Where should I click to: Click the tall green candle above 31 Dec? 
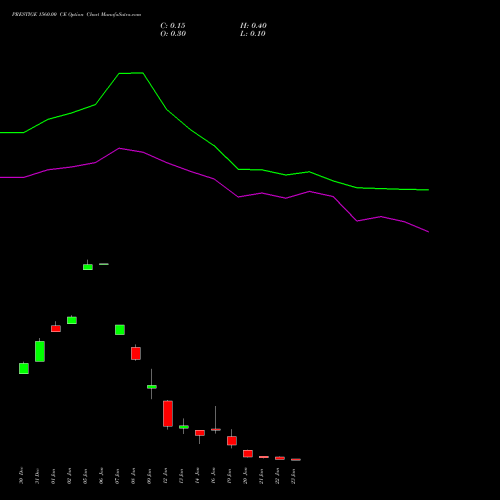click(x=40, y=351)
